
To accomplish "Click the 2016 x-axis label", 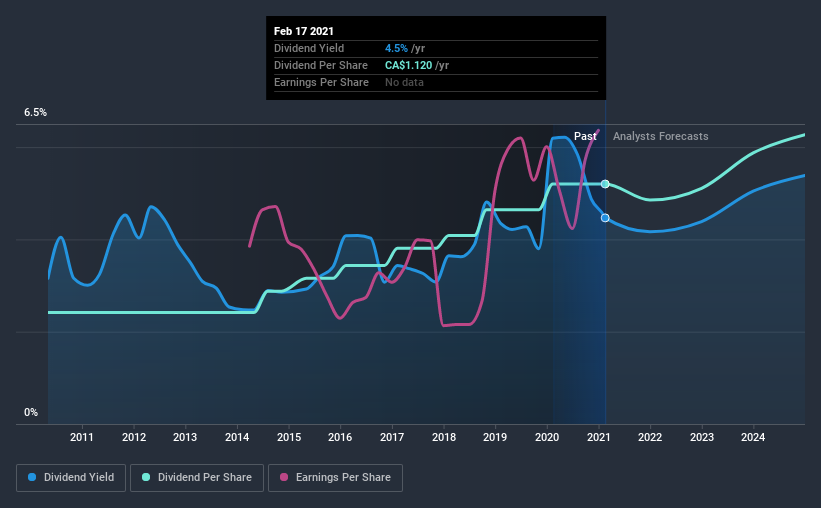I will (x=340, y=437).
